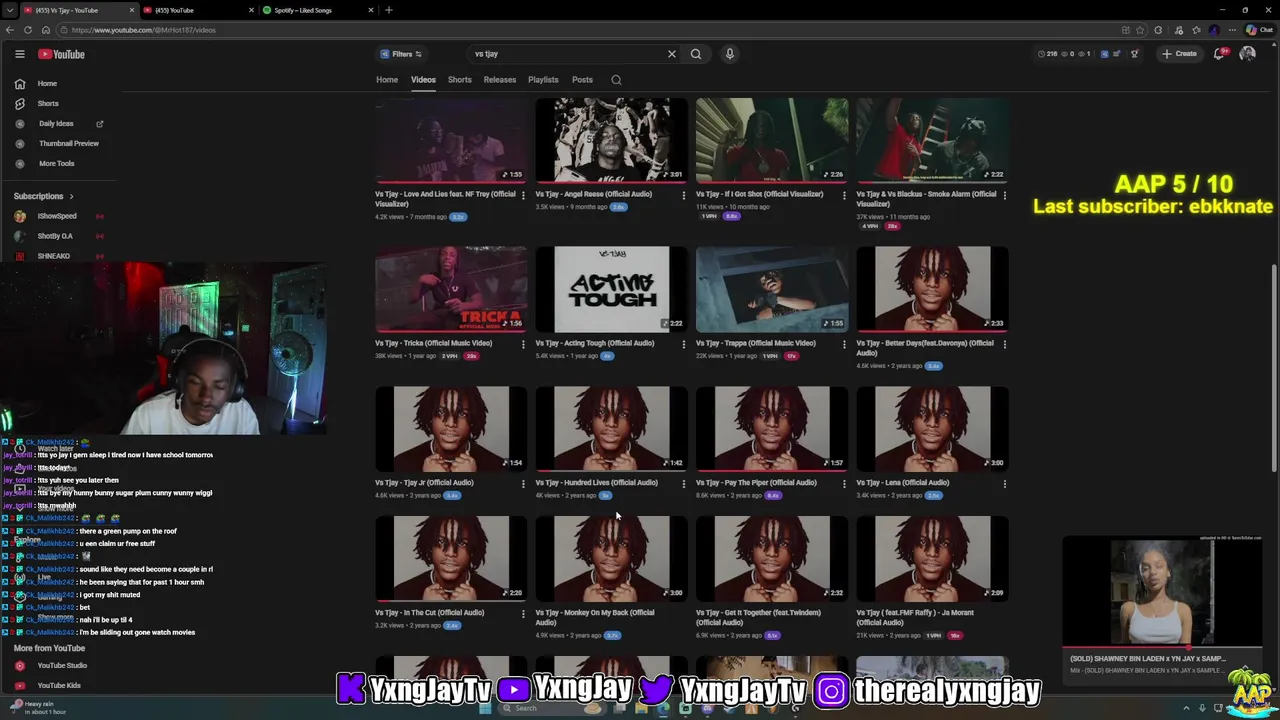
Task: Open options menu for Acting Tough video
Action: pyautogui.click(x=684, y=344)
